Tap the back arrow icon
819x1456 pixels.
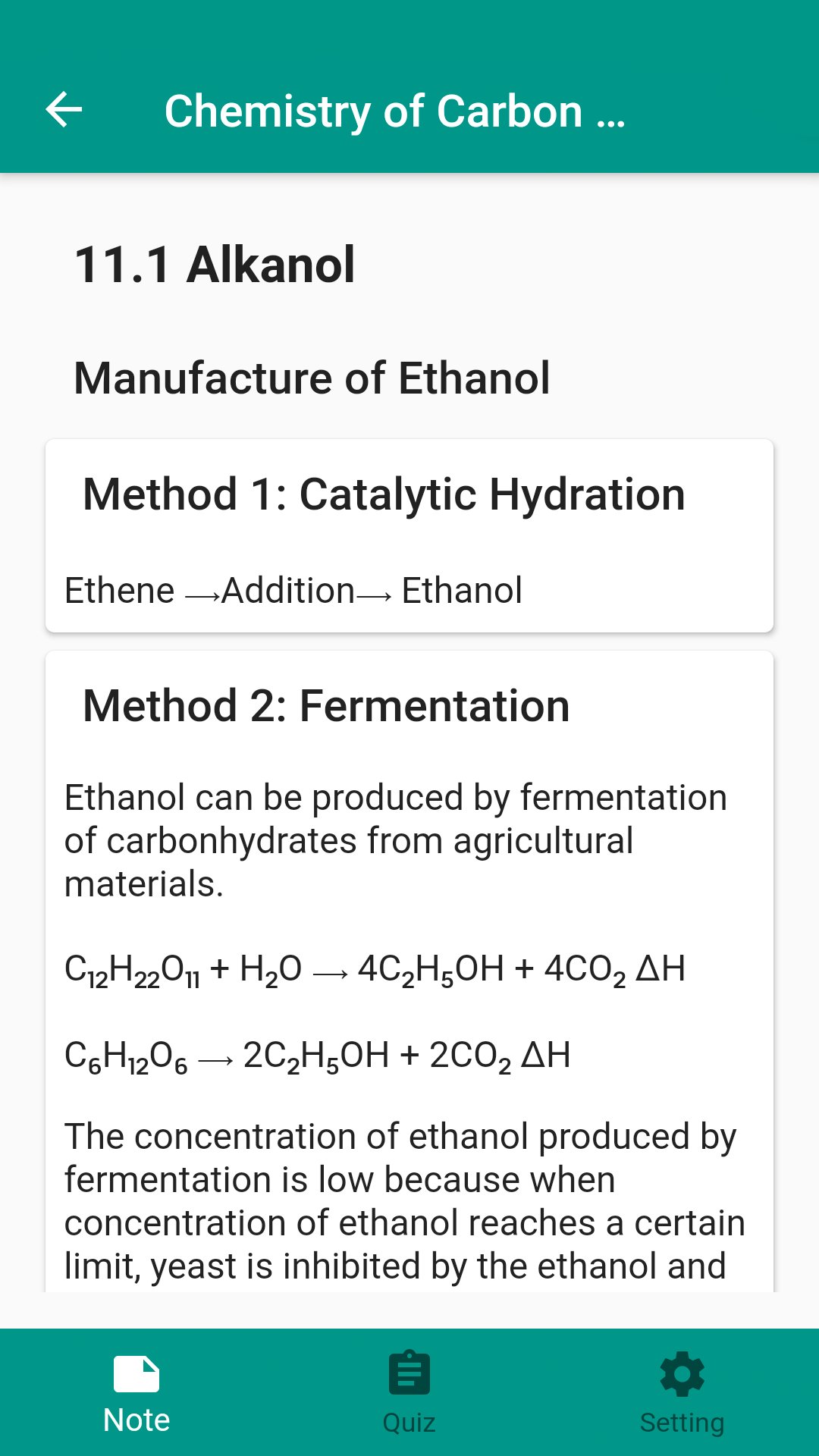(64, 111)
